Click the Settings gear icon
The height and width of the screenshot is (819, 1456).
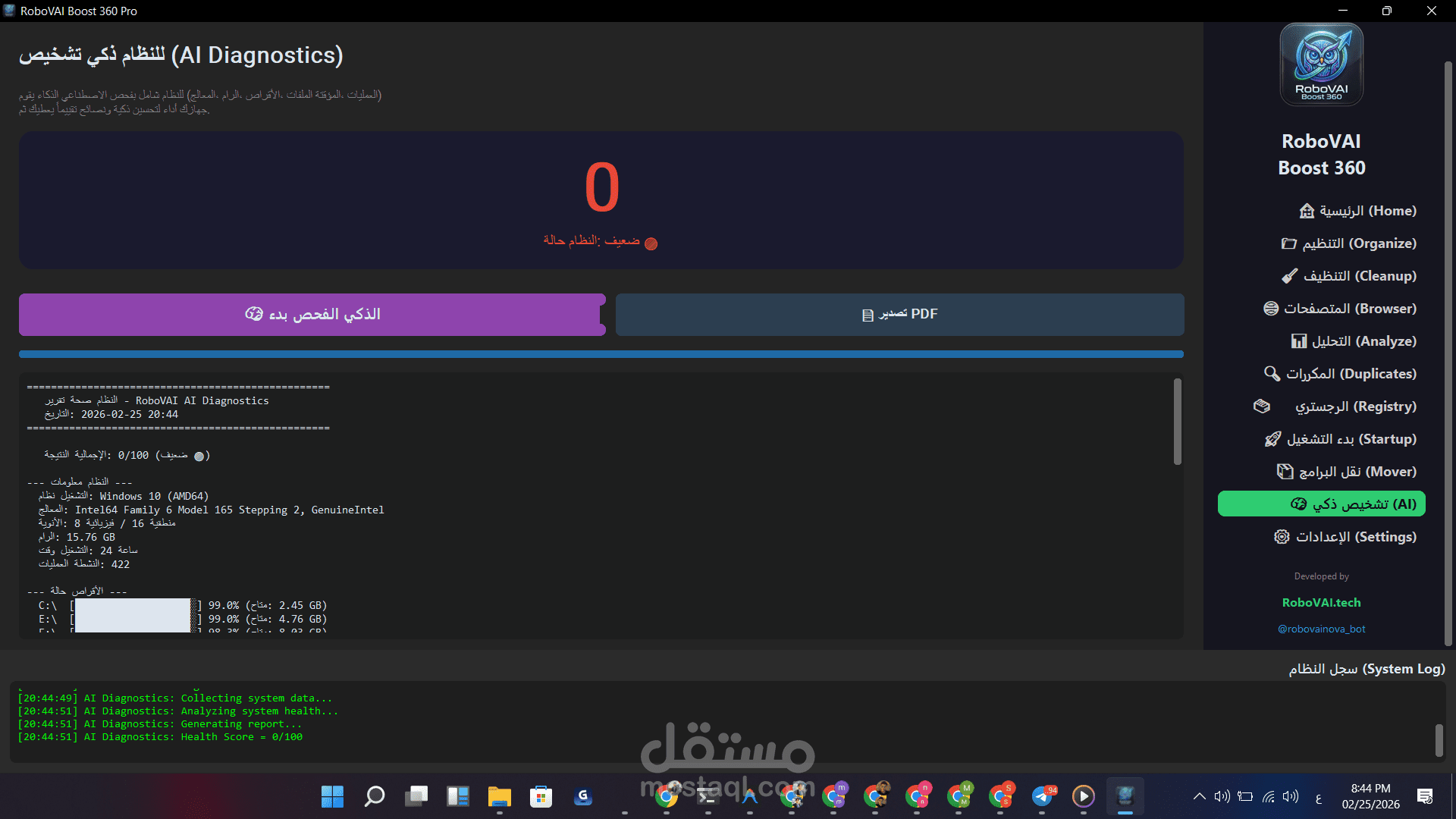pos(1282,537)
